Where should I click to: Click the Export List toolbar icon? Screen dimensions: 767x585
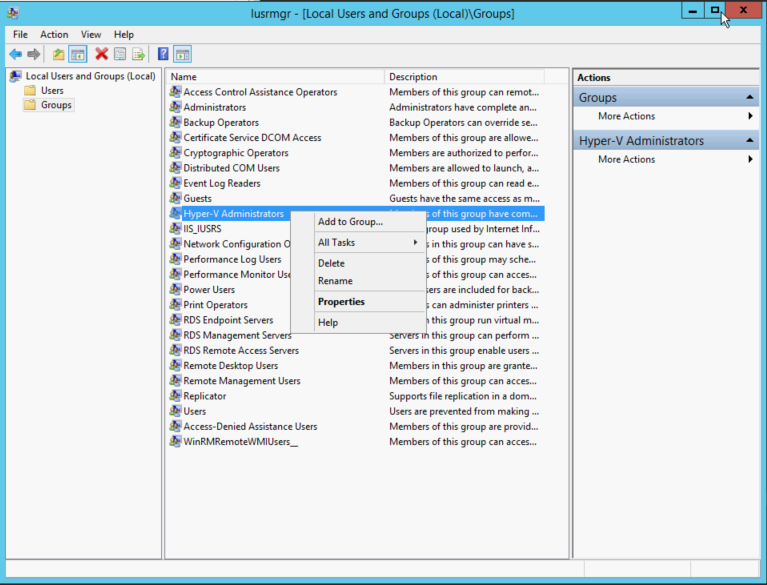(x=138, y=54)
